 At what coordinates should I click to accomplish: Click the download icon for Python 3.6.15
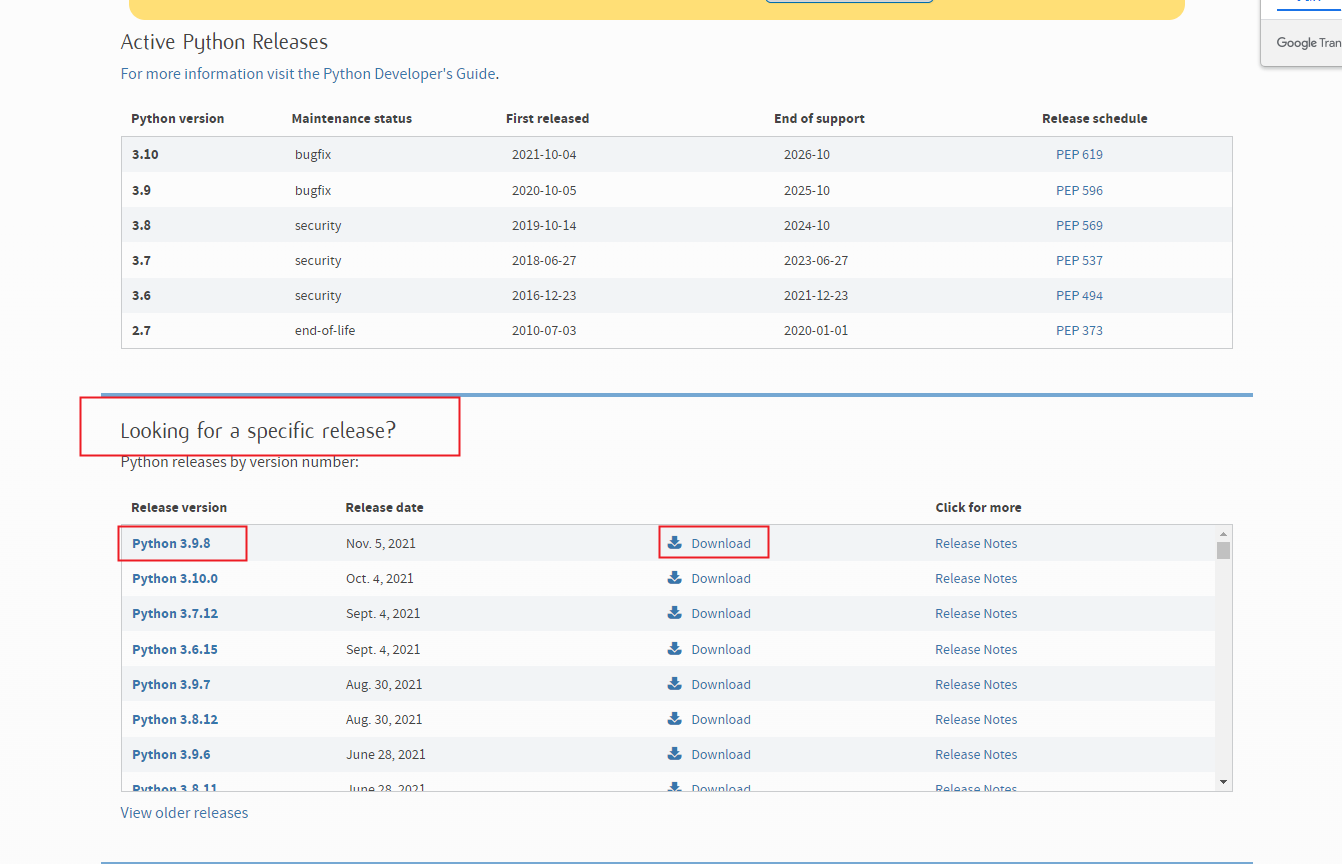pyautogui.click(x=675, y=649)
